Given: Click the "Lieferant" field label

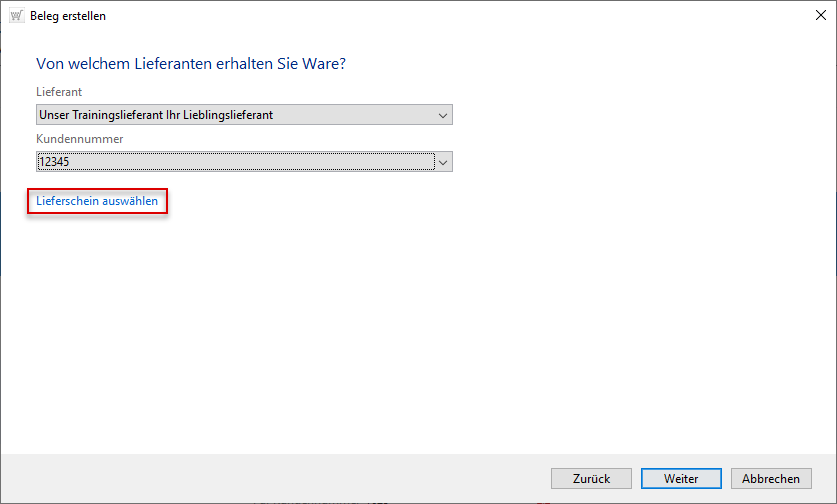Looking at the screenshot, I should (x=59, y=92).
